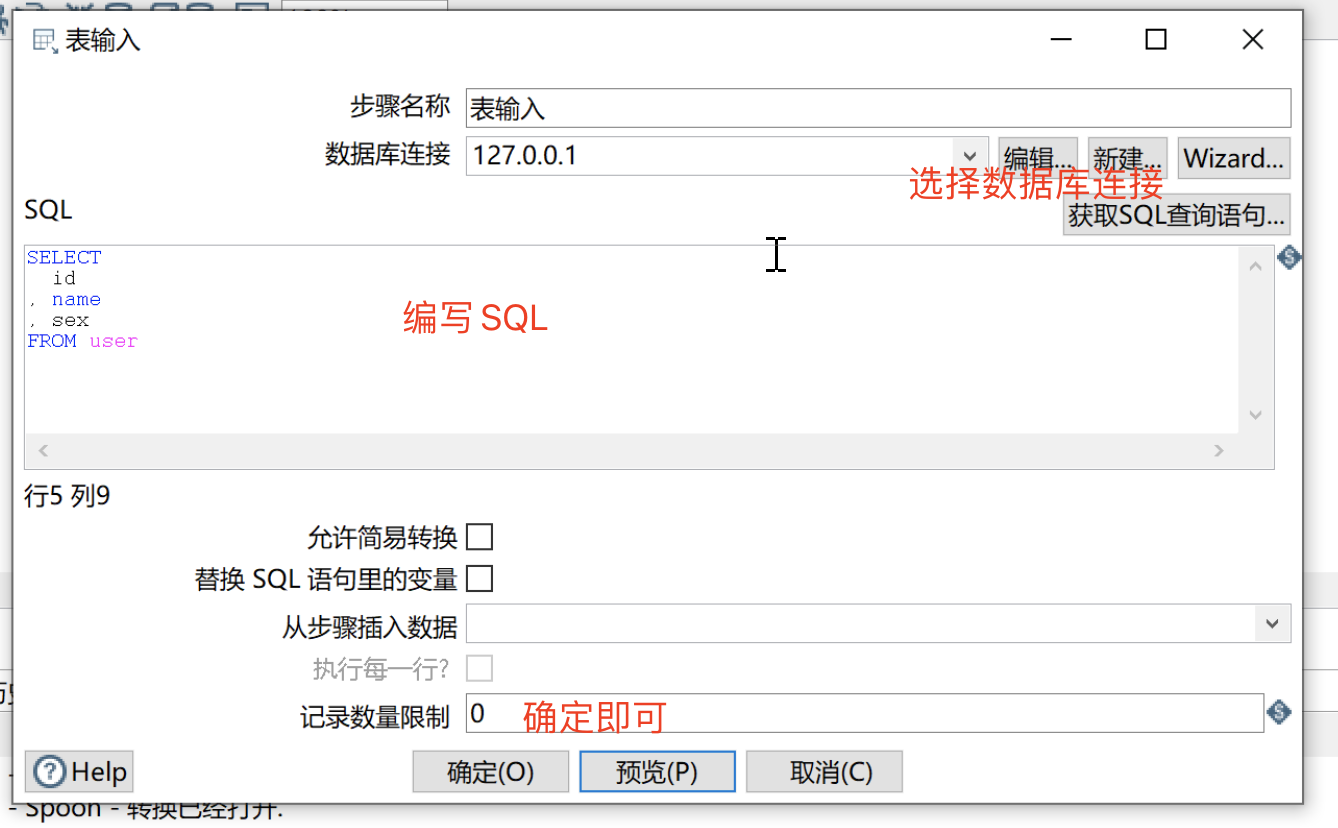Click the SQL editor scrollbar down arrow
The width and height of the screenshot is (1338, 828).
point(1255,414)
